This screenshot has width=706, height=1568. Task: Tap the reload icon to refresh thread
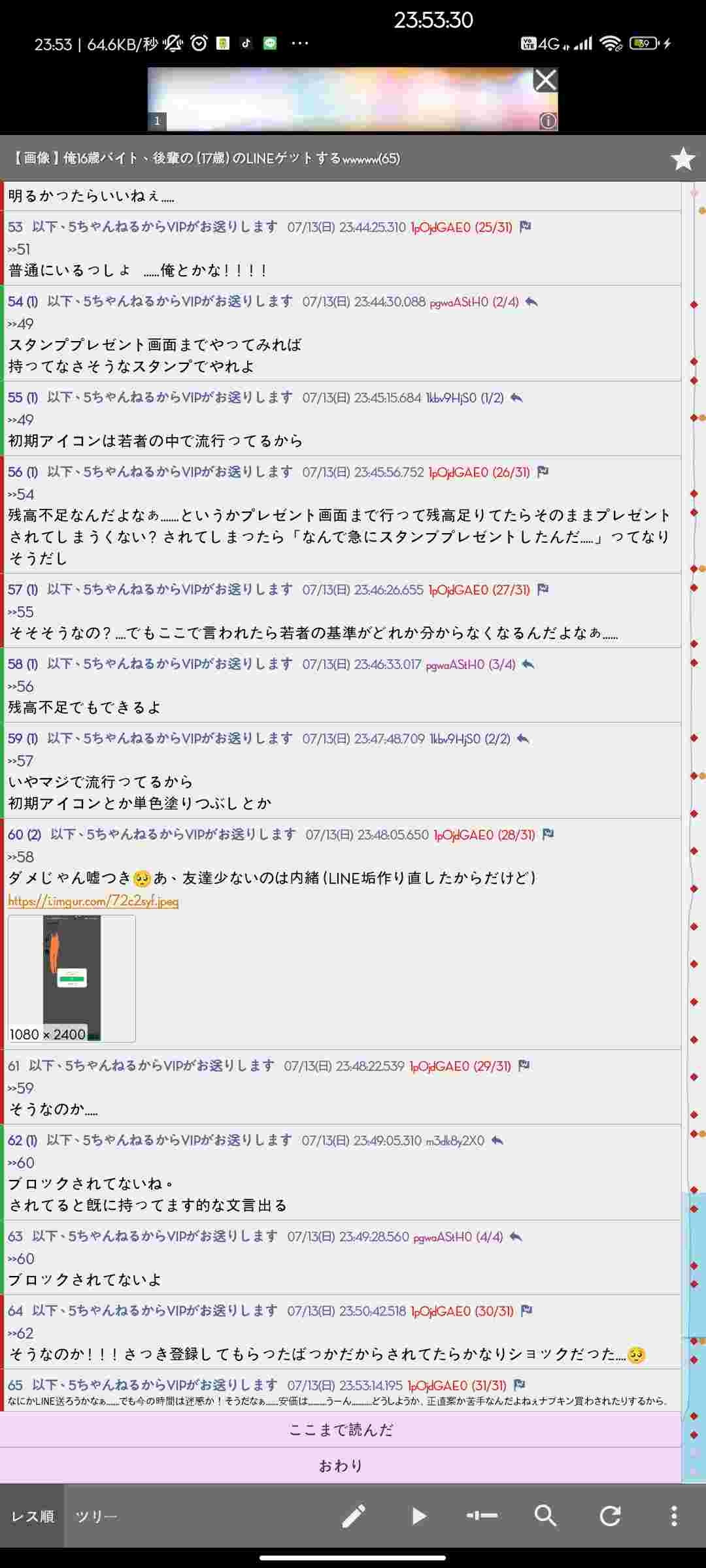coord(610,1516)
